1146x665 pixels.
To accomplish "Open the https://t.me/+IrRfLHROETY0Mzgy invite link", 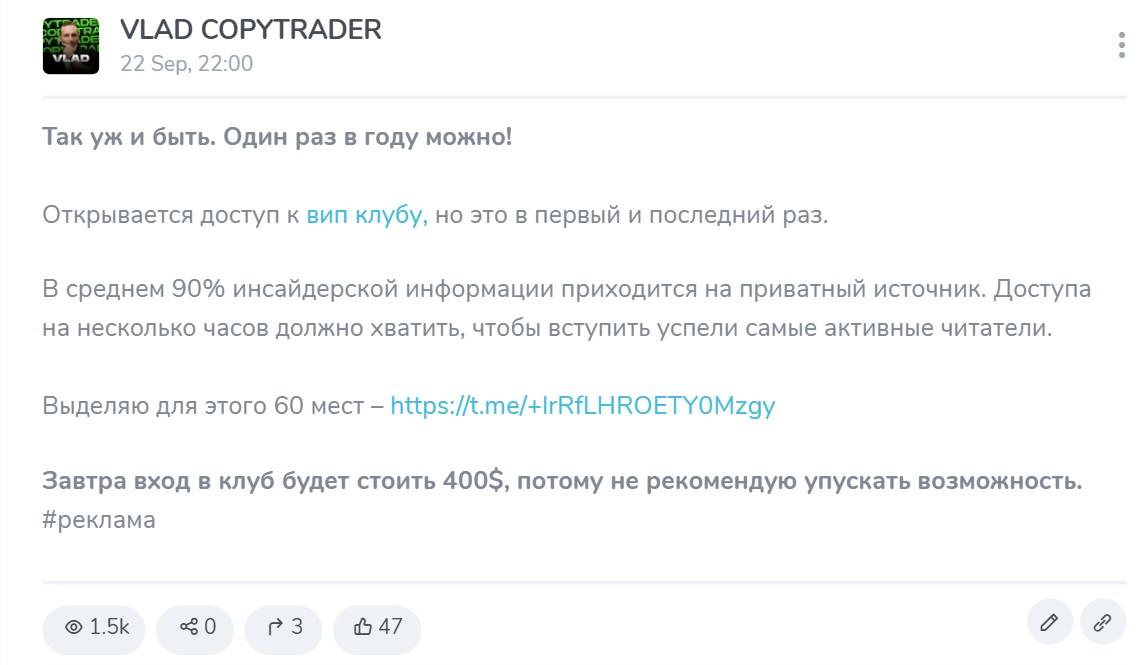I will click(583, 406).
